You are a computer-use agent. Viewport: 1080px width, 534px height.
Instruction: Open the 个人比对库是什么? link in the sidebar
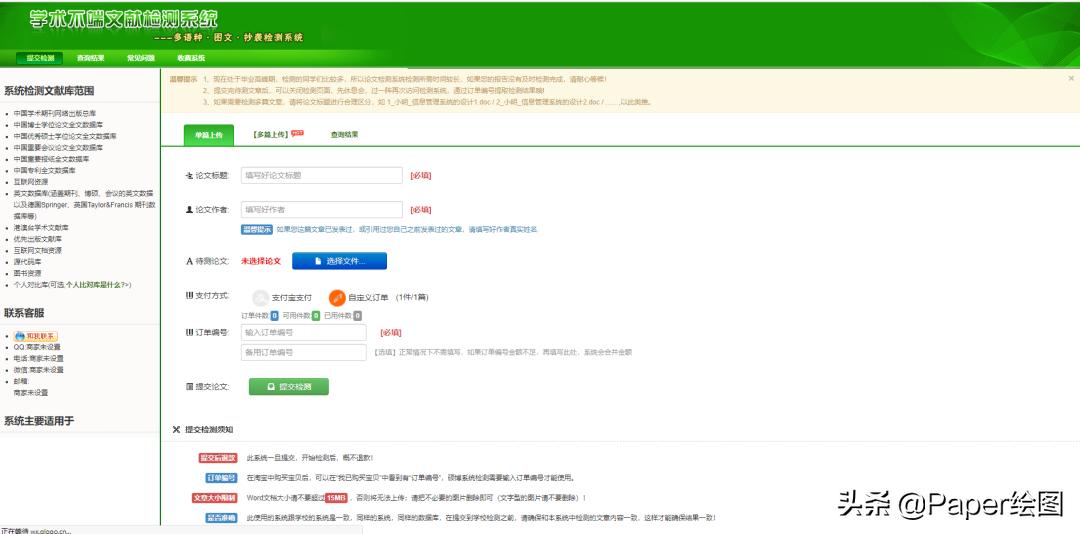[94, 285]
